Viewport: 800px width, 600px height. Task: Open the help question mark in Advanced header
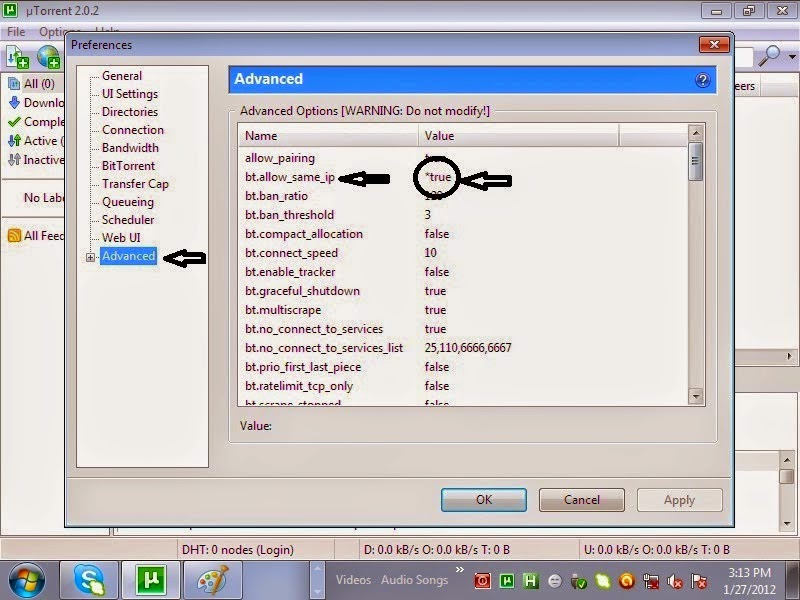coord(703,80)
